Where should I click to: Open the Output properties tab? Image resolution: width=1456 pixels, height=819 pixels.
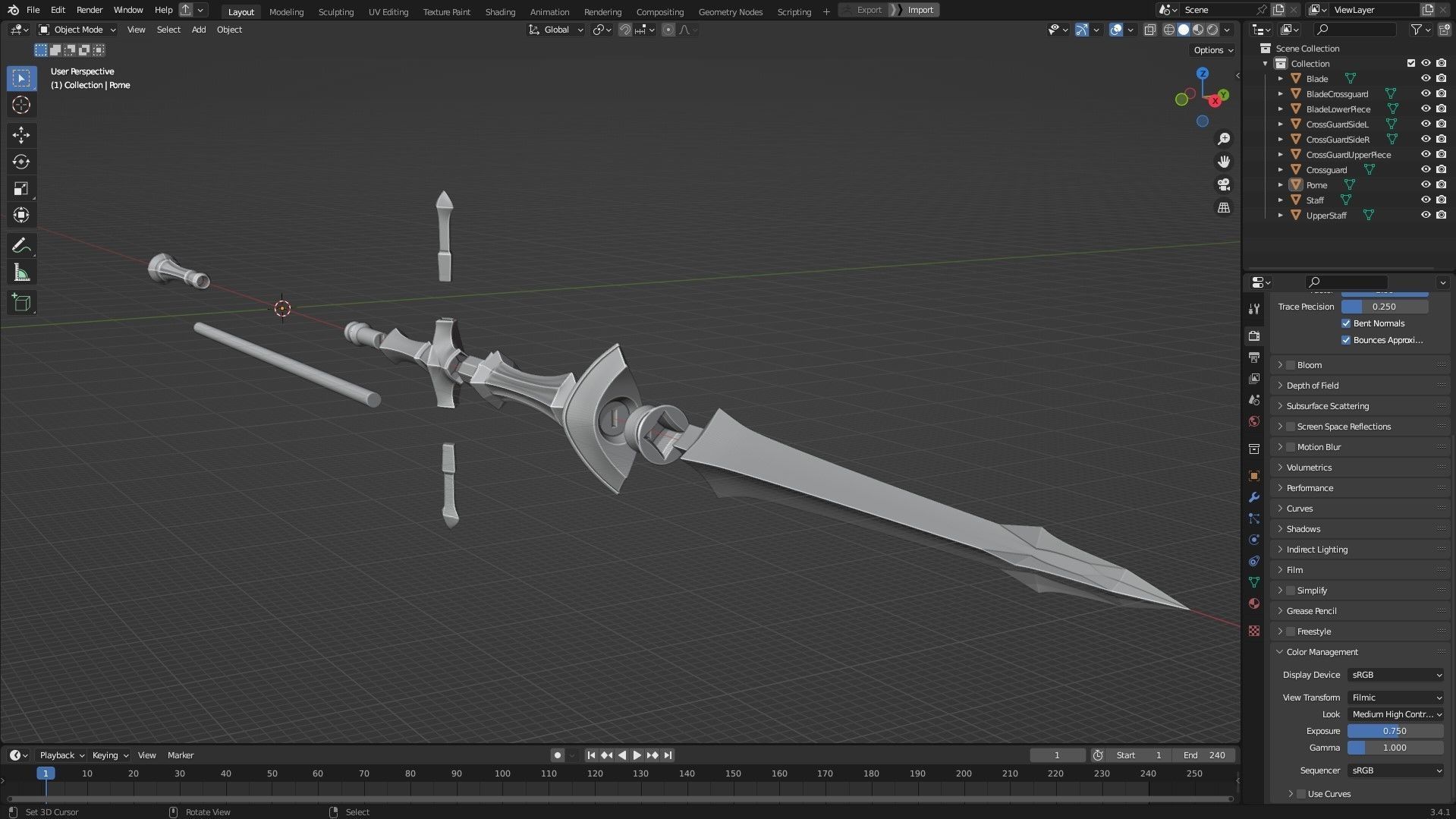pos(1254,357)
